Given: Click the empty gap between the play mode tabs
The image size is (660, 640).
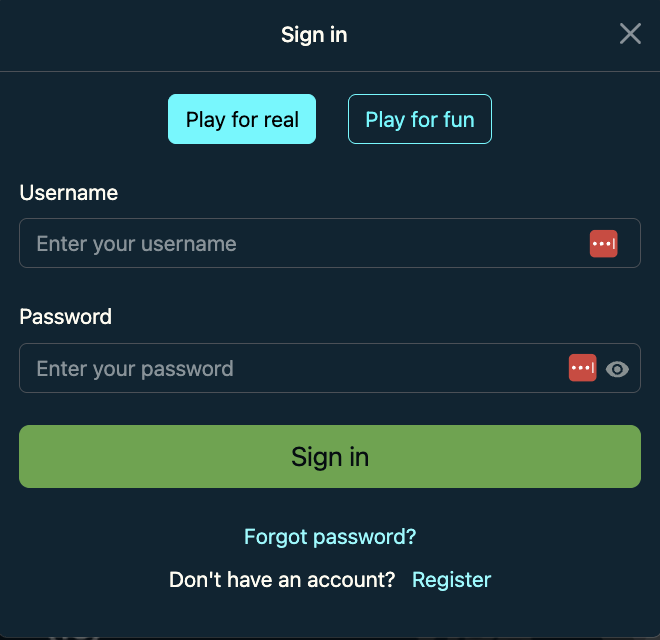Looking at the screenshot, I should point(332,120).
